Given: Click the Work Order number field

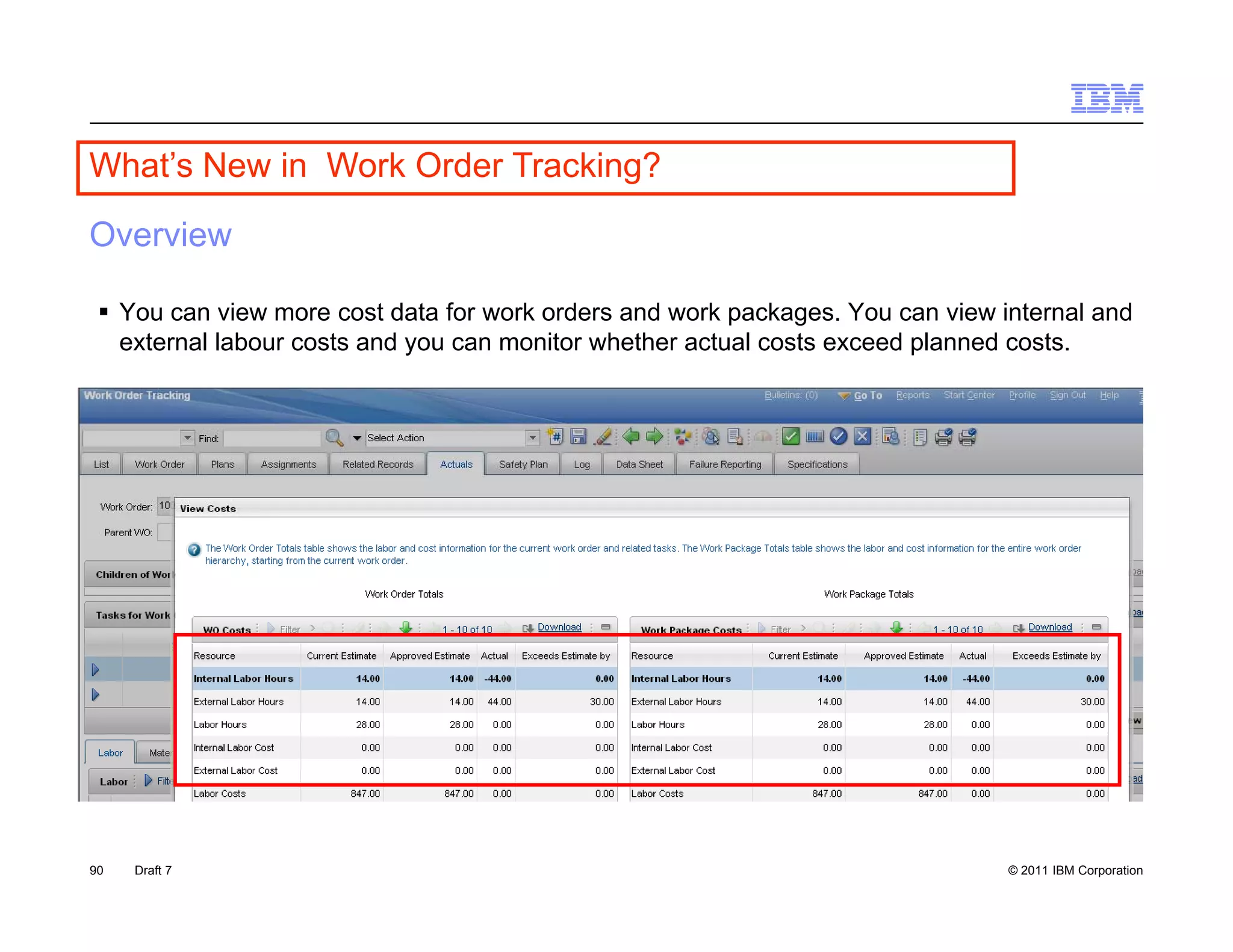Looking at the screenshot, I should [x=166, y=506].
